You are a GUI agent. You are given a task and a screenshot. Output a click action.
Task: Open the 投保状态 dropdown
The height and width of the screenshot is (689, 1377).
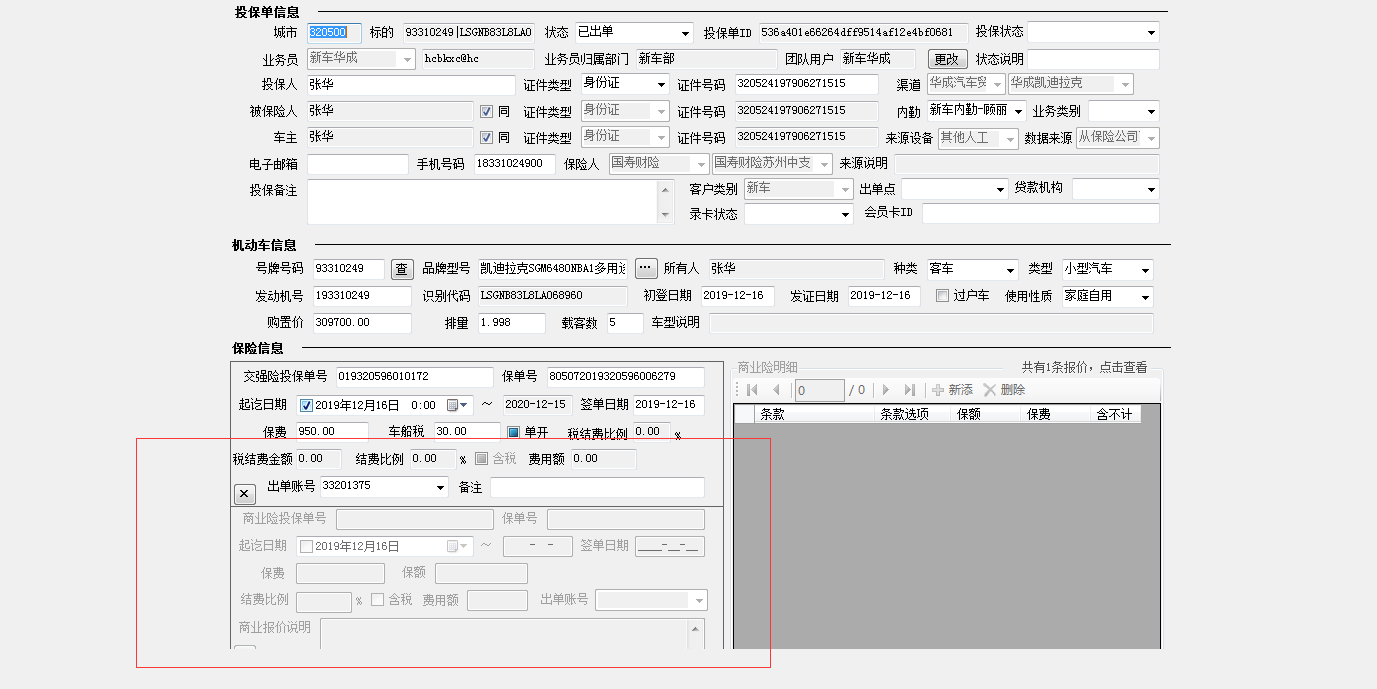(x=1150, y=33)
